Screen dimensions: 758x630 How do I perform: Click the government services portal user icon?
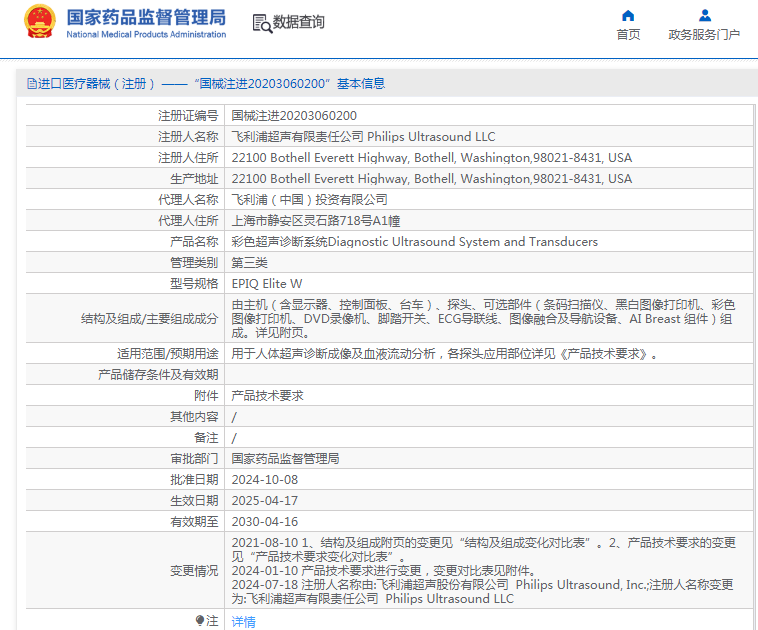click(705, 15)
